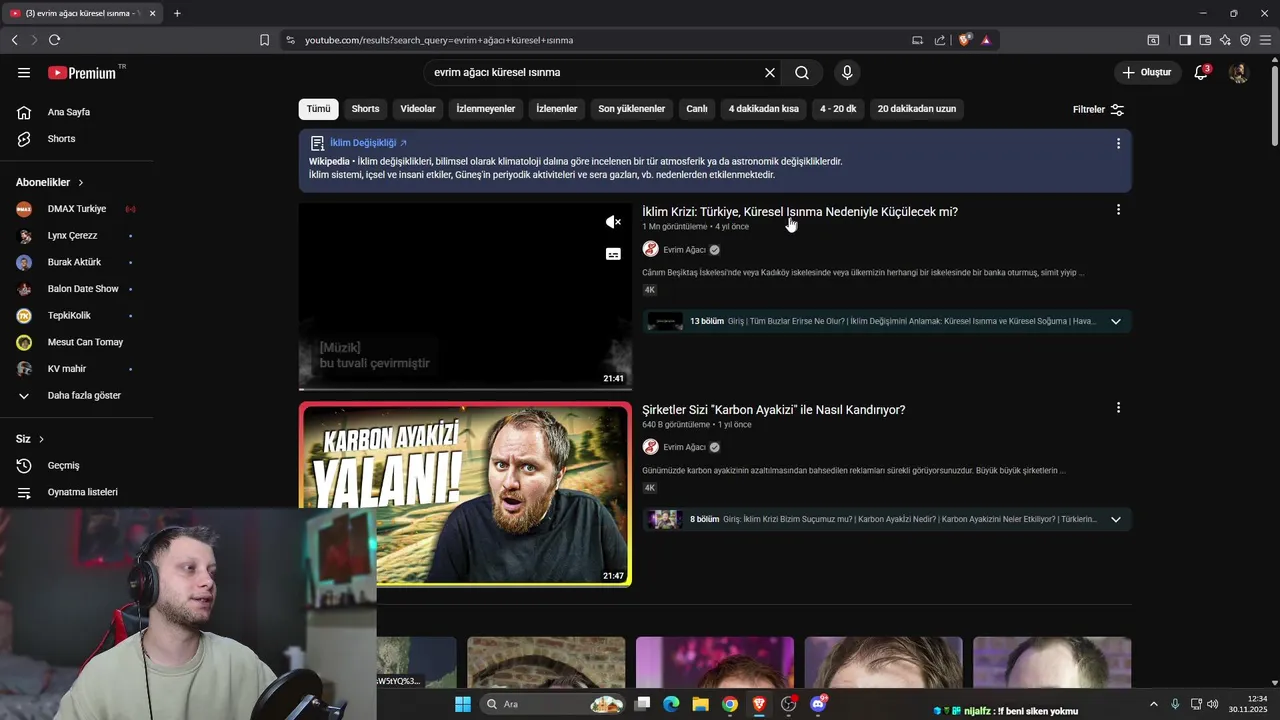Open the Brave Shields lion icon
This screenshot has height=720, width=1280.
(x=965, y=40)
